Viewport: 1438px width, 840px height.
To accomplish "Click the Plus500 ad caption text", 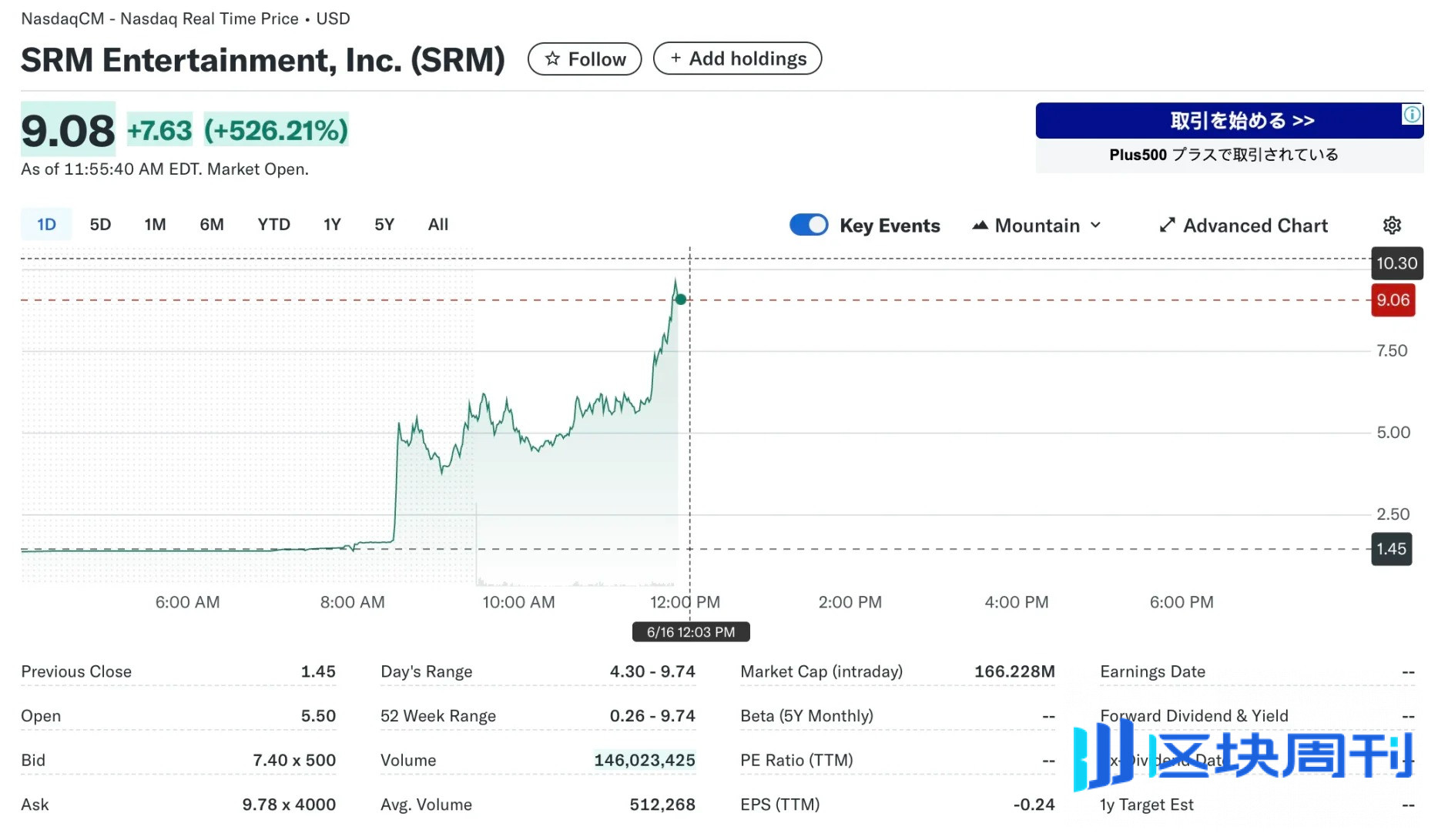I will pyautogui.click(x=1224, y=155).
